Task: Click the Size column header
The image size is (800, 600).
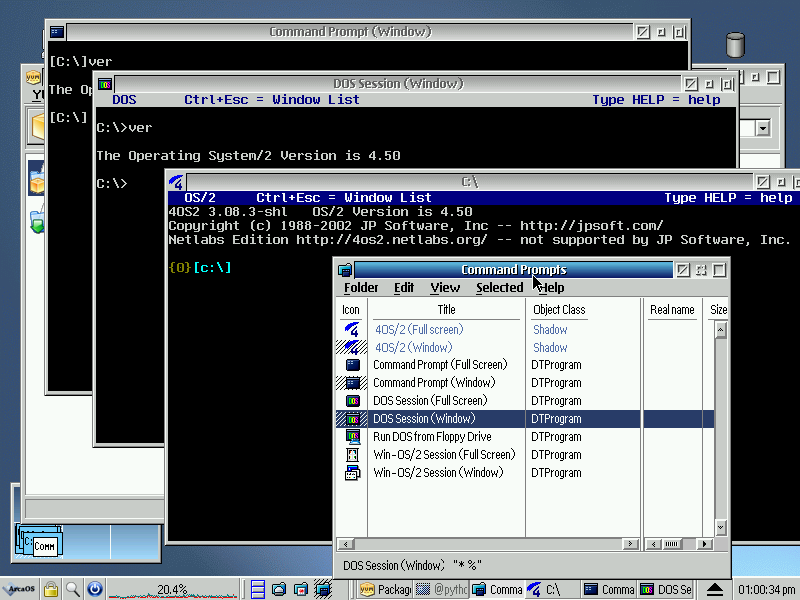Action: (x=718, y=310)
